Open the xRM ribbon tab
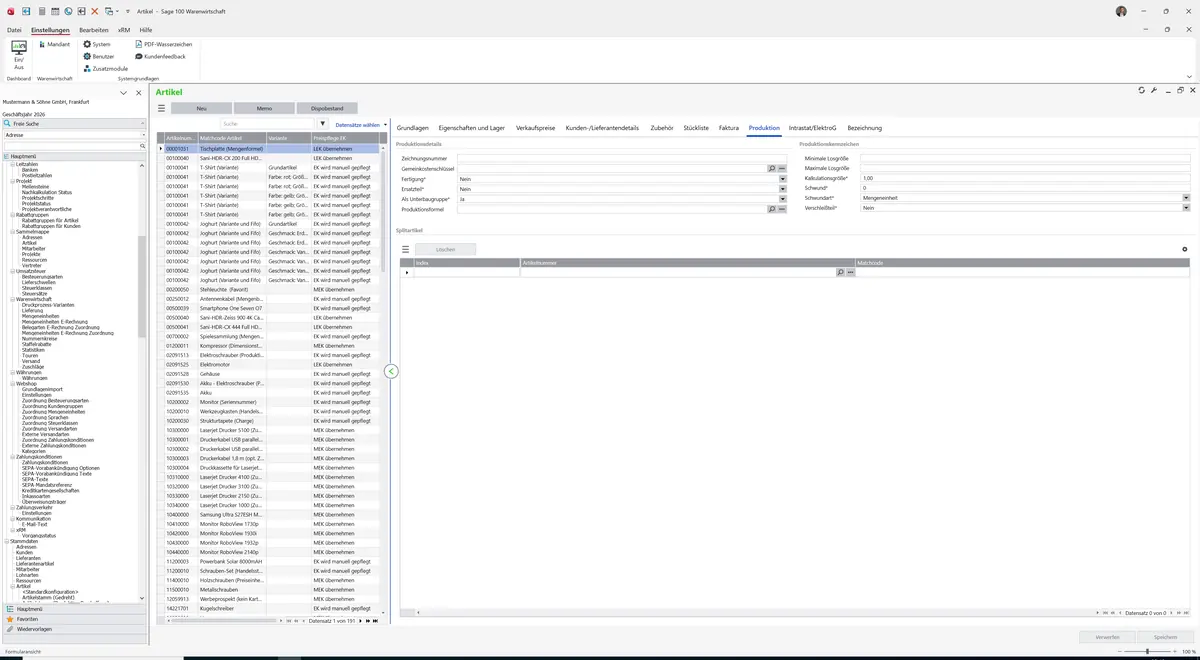The image size is (1200, 660). point(124,30)
